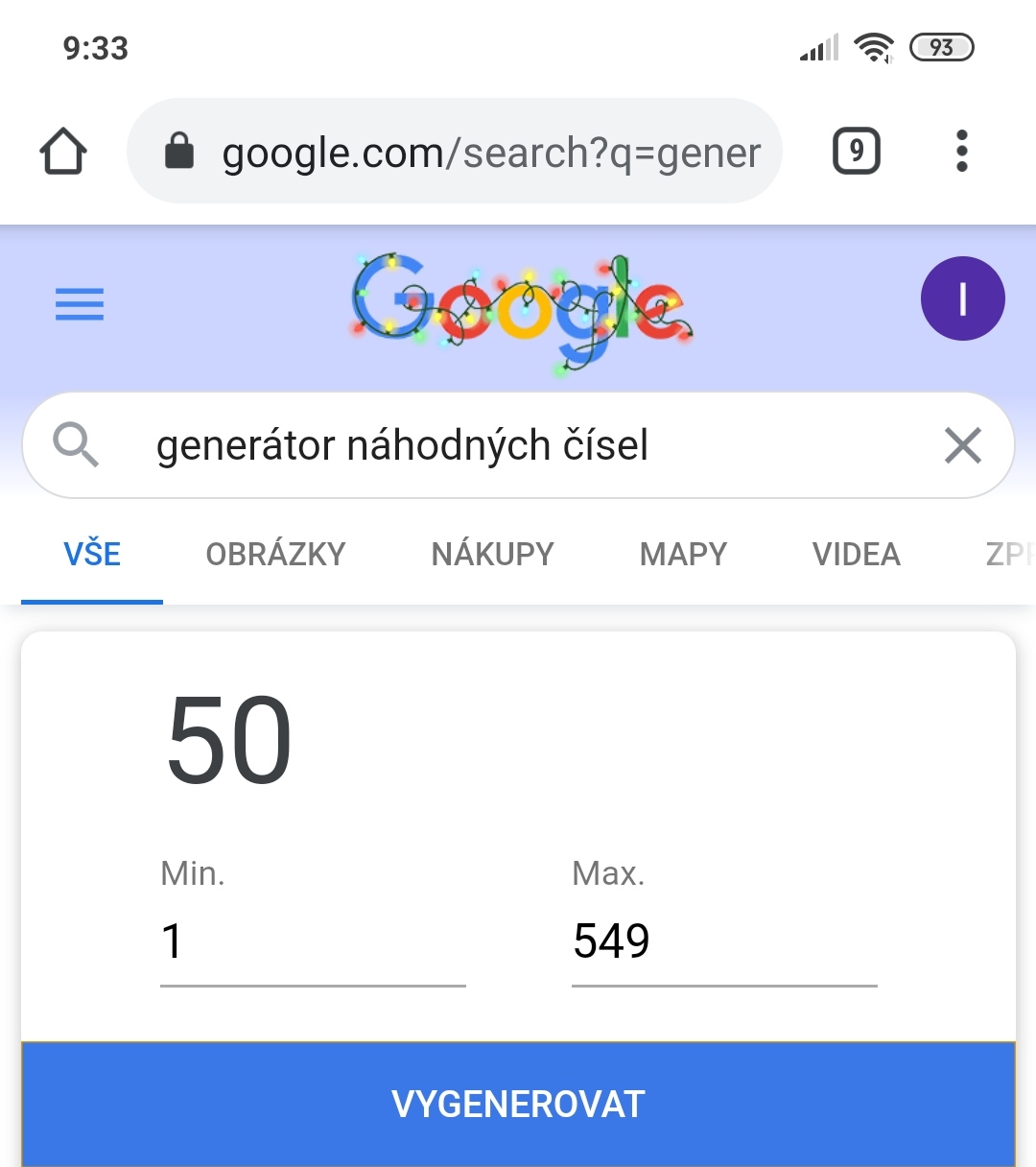
Task: Open the VIDEA results tab
Action: pyautogui.click(x=856, y=555)
